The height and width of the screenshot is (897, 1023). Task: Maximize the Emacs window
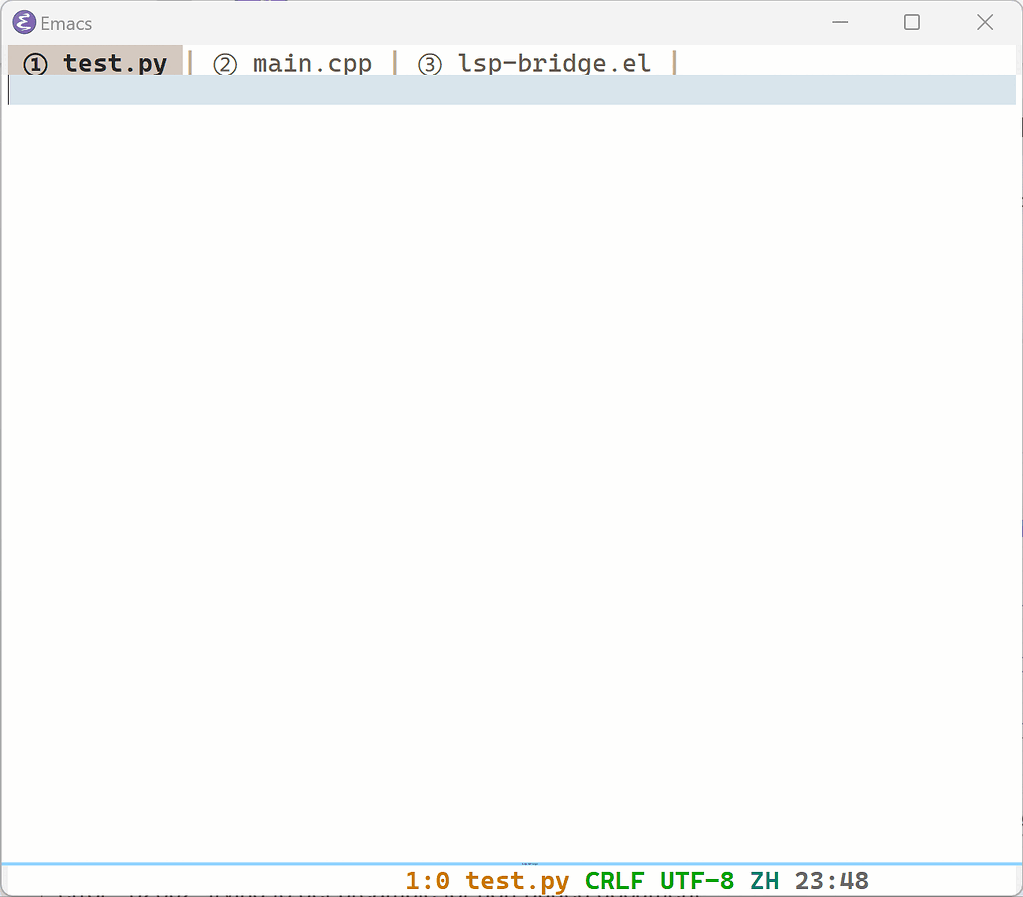pos(912,22)
